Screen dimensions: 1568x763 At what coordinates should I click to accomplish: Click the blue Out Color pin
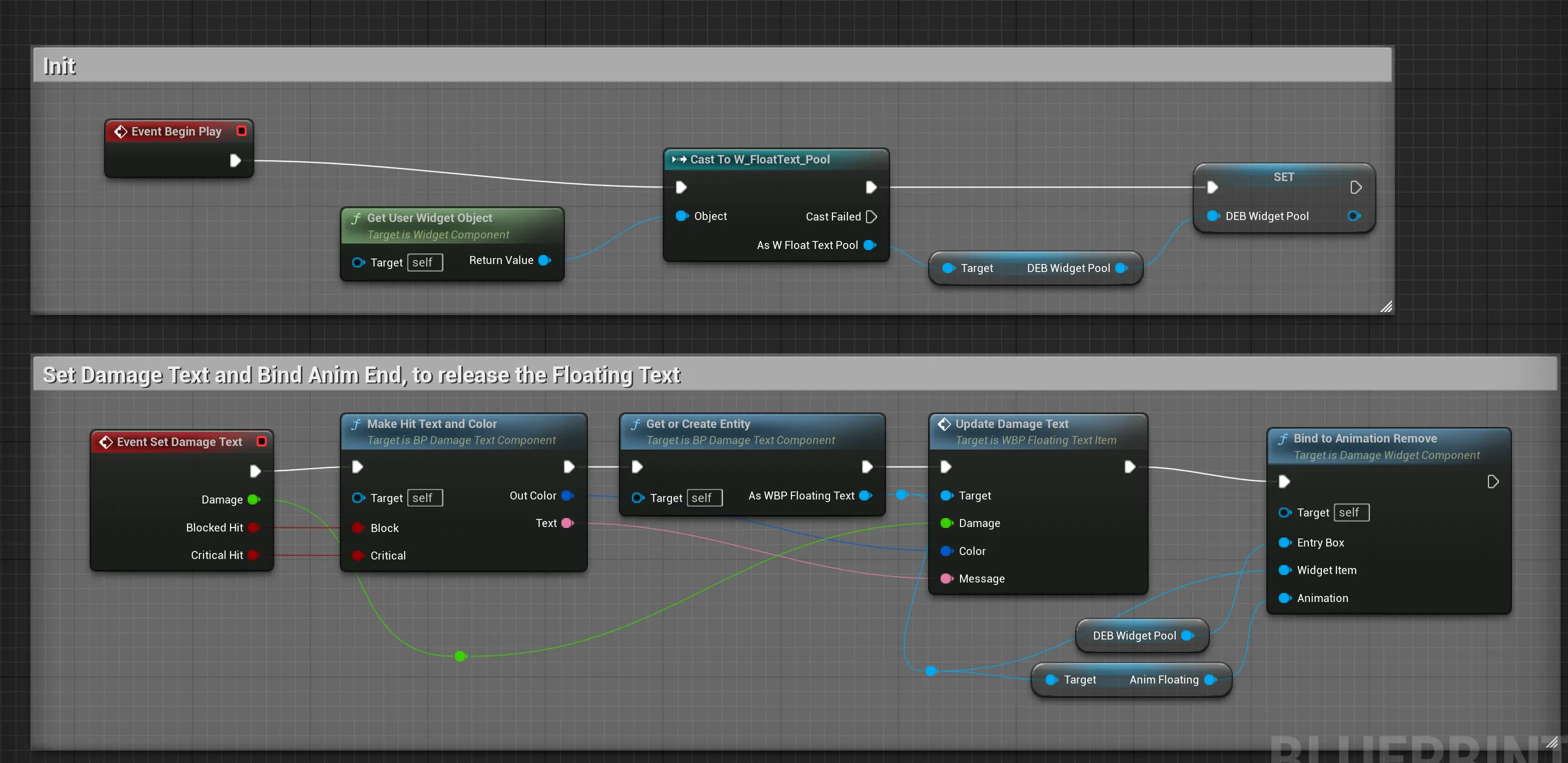click(x=567, y=496)
